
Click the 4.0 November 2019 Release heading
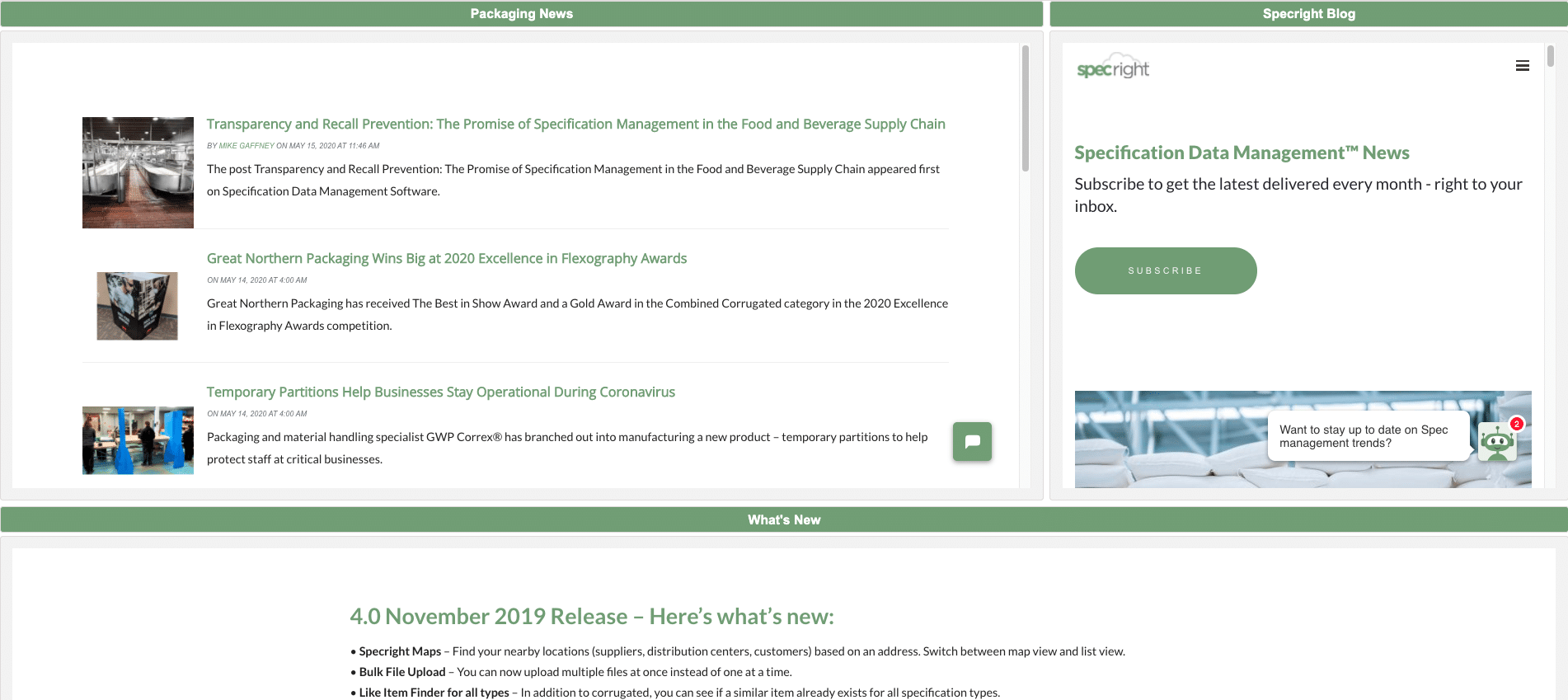(x=592, y=616)
